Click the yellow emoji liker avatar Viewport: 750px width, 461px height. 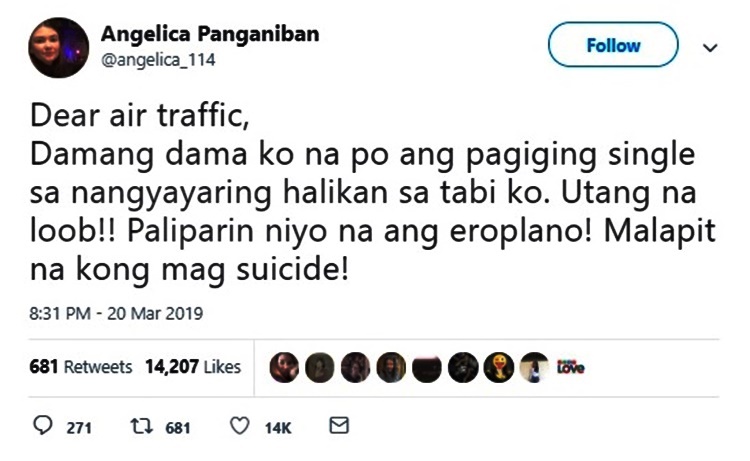(499, 367)
